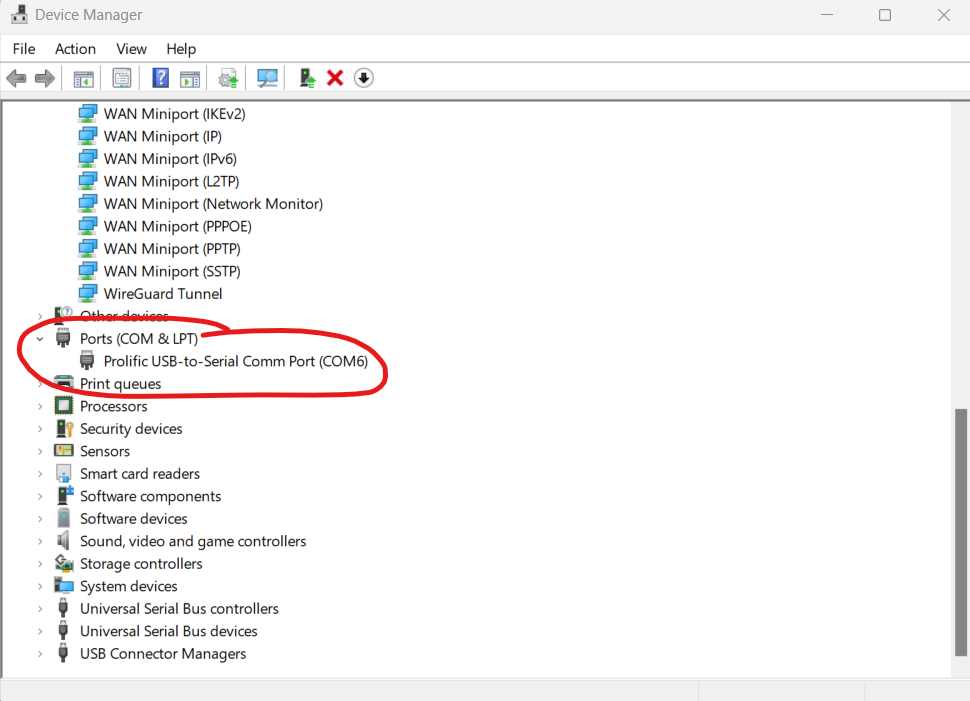This screenshot has width=970, height=701.
Task: Select WAN Miniport (L2TP) entry
Action: (171, 181)
